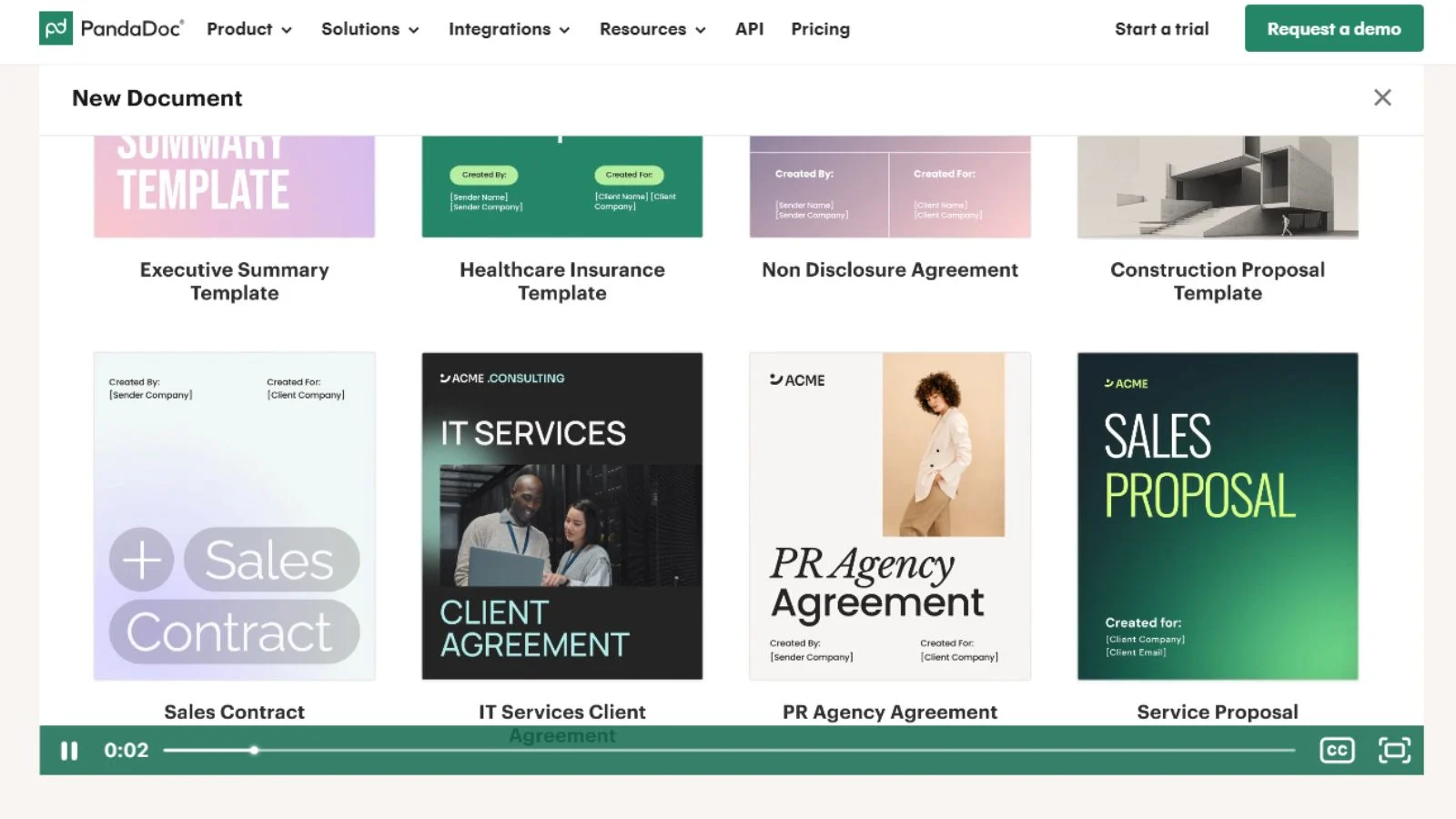
Task: Expand the Resources dropdown menu
Action: (x=652, y=29)
